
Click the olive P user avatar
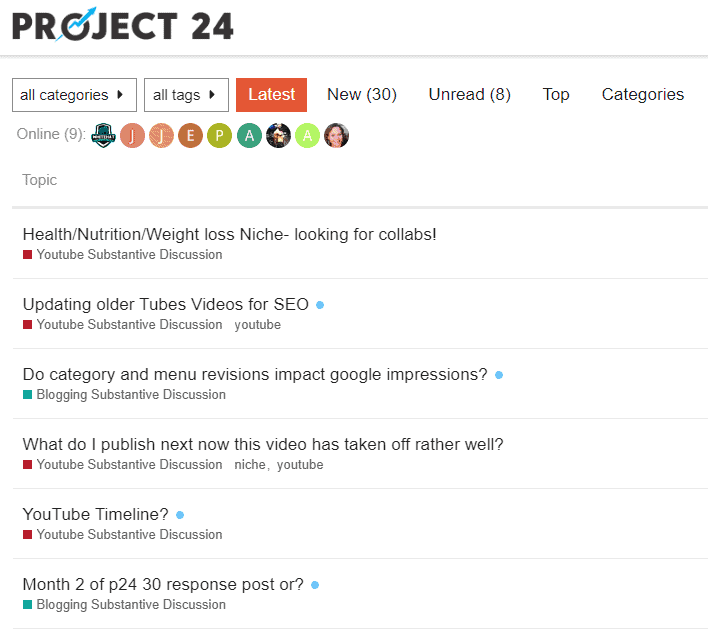click(219, 135)
